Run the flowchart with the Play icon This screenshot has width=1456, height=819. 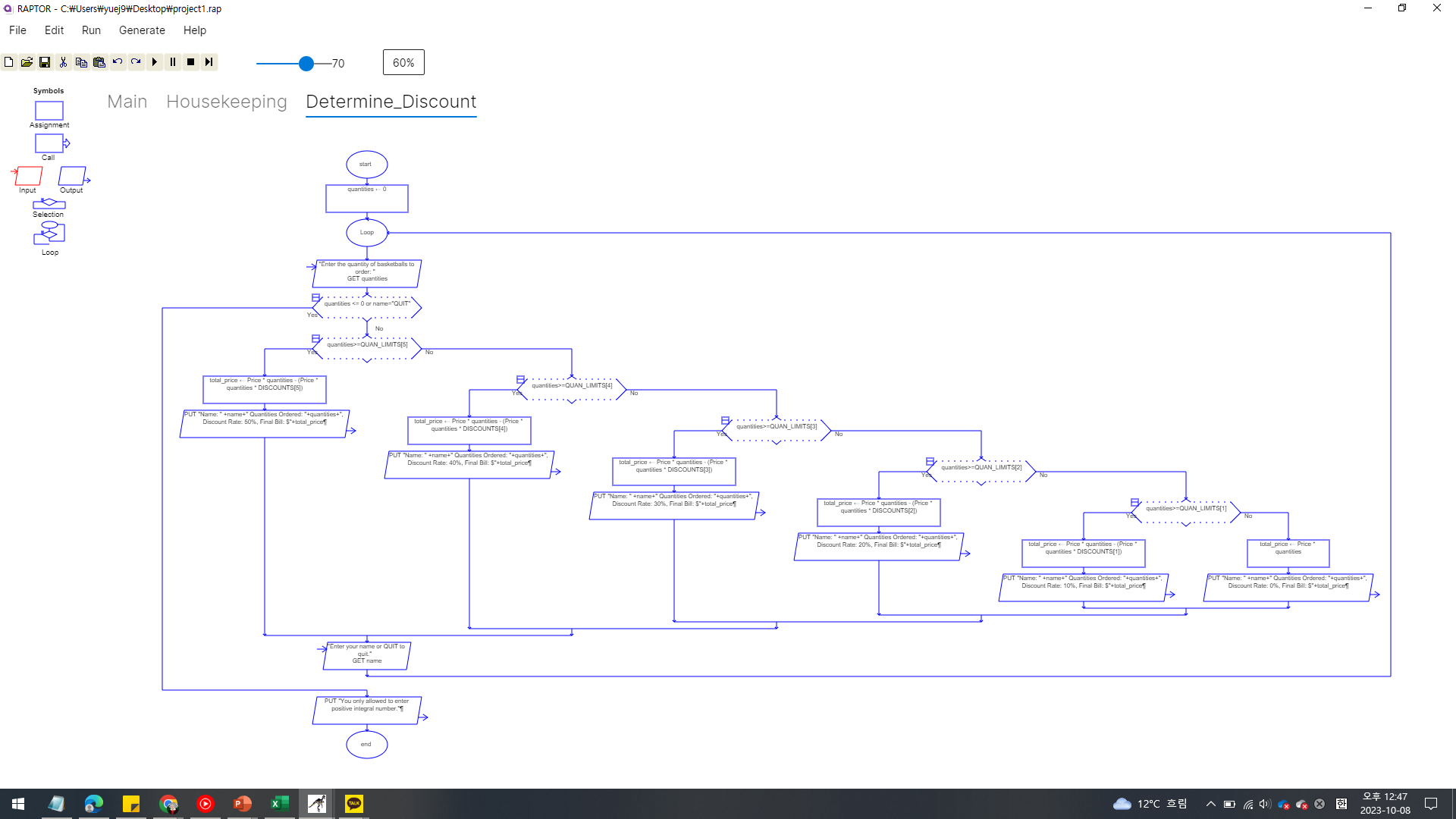(x=155, y=62)
